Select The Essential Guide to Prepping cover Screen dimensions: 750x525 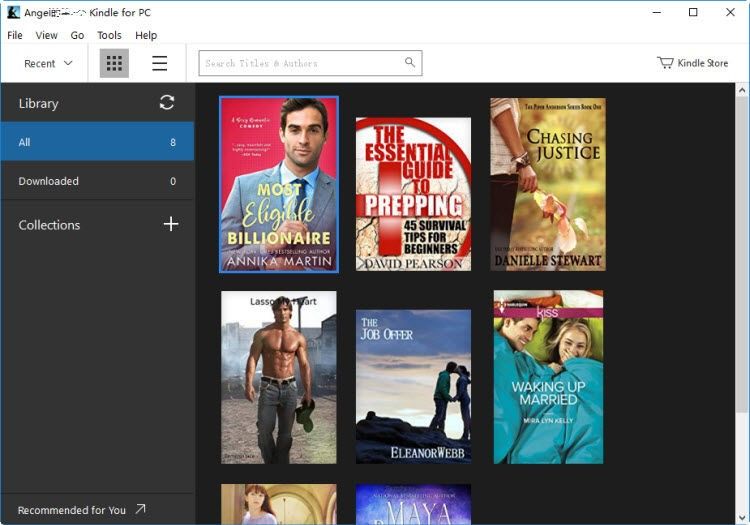click(x=413, y=194)
